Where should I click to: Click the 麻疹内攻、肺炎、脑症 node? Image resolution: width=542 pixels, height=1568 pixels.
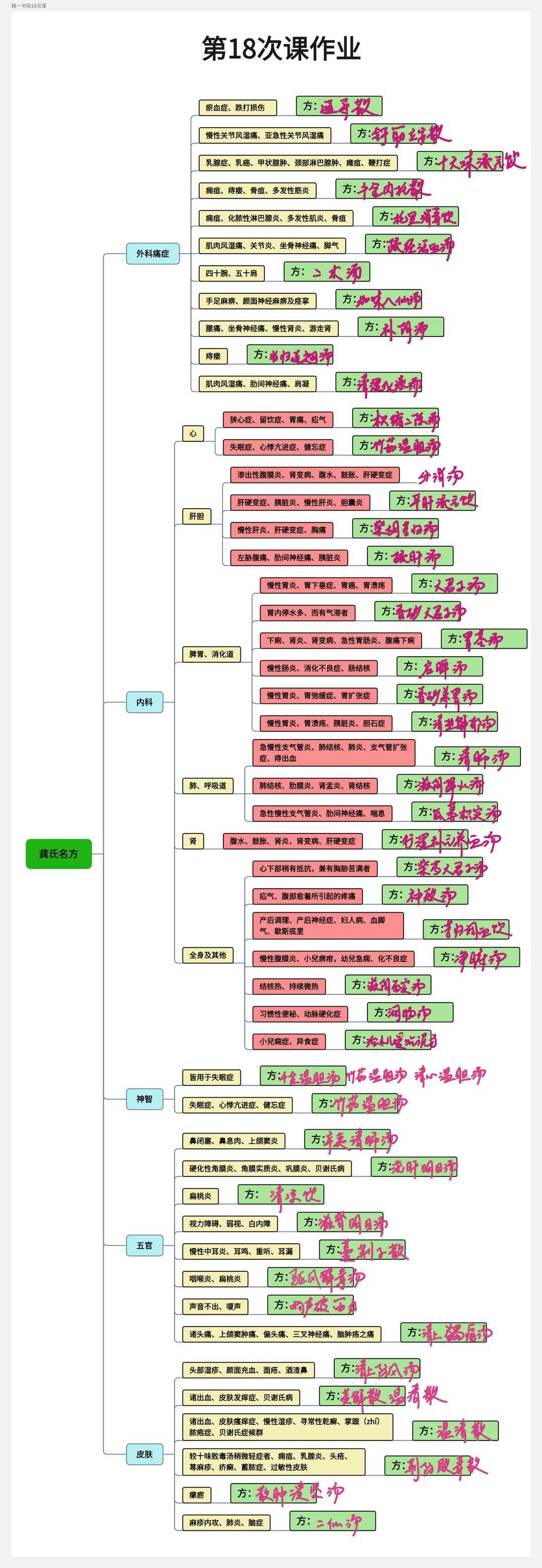click(226, 1523)
